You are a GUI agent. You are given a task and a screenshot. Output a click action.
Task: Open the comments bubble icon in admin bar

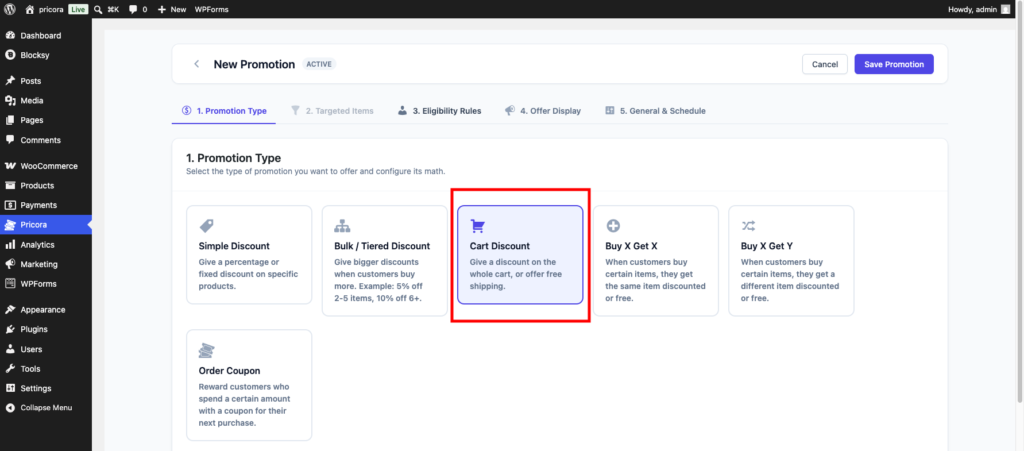coord(133,10)
